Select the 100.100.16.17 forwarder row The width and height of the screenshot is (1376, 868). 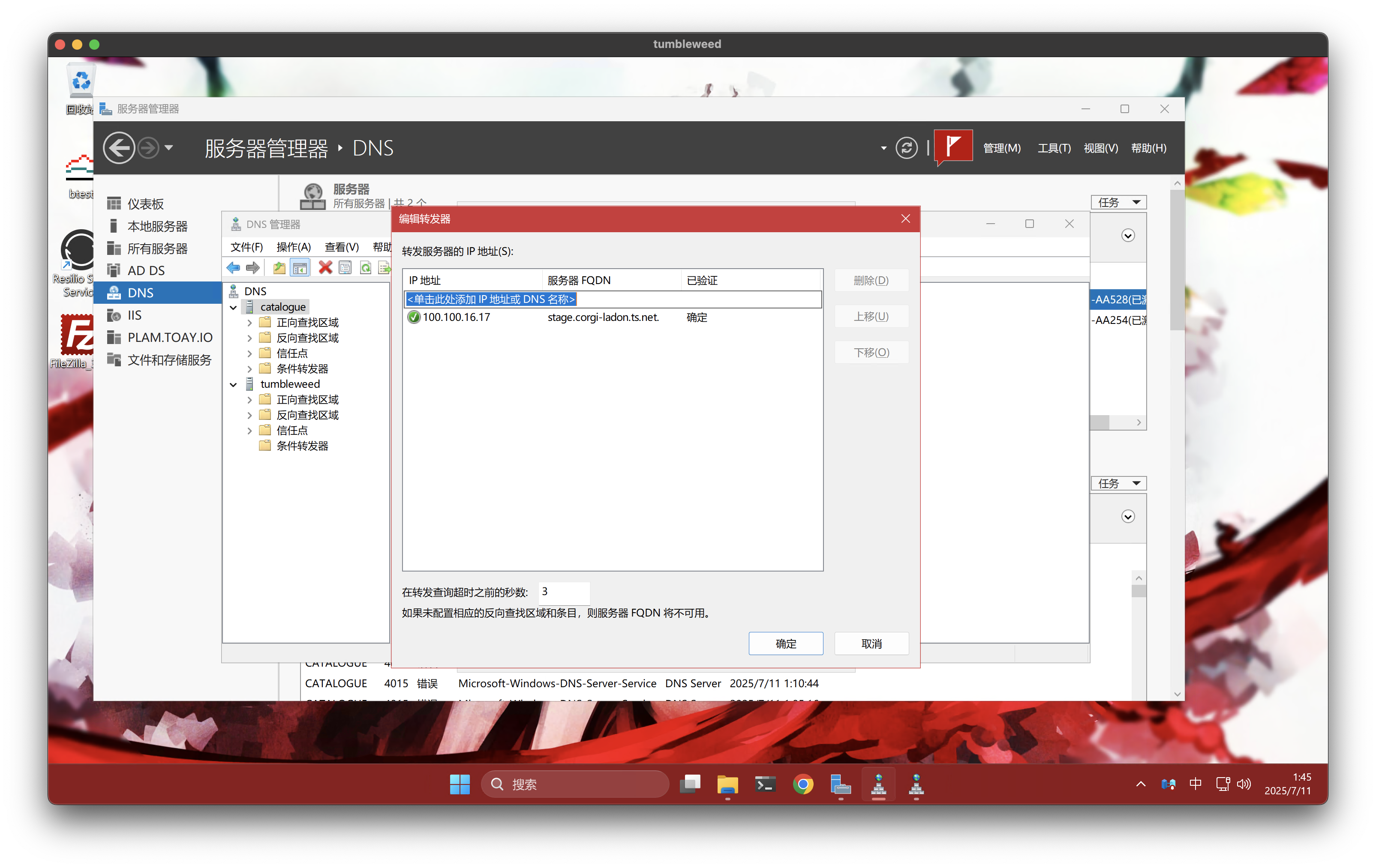click(x=456, y=317)
